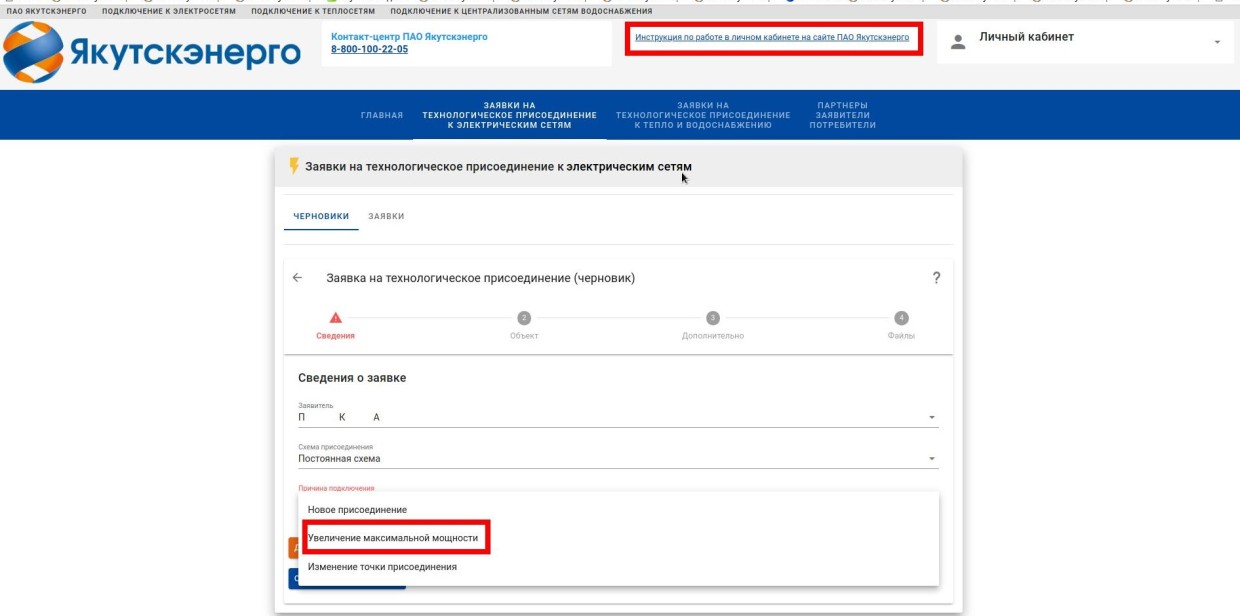This screenshot has width=1240, height=616.
Task: Click the red warning triangle step 'Сведения'
Action: 335,318
